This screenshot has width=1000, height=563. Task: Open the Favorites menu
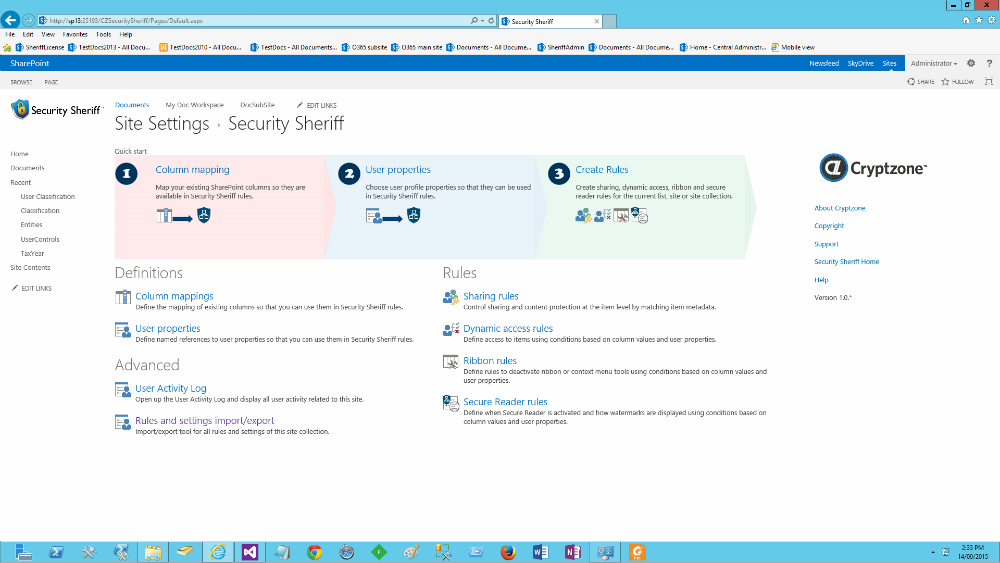pos(75,34)
